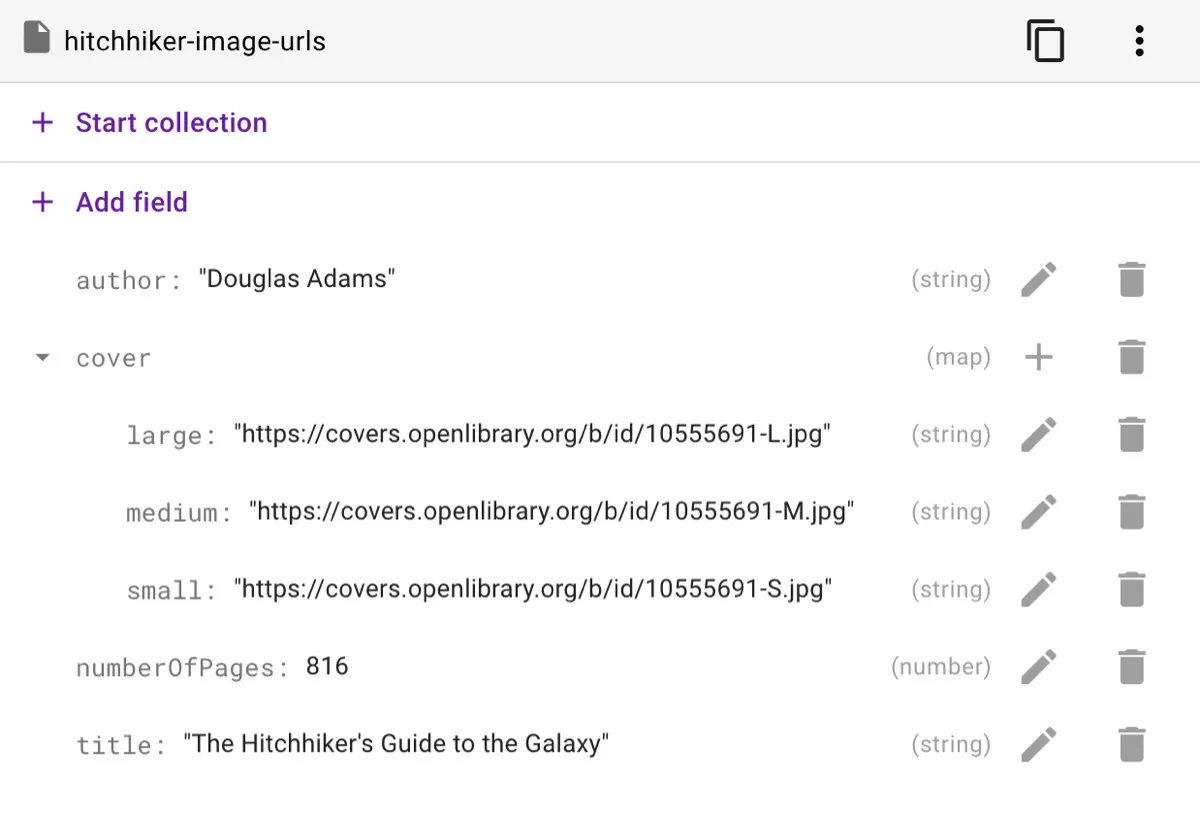This screenshot has width=1200, height=813.
Task: Edit the large cover image URL
Action: point(1039,434)
